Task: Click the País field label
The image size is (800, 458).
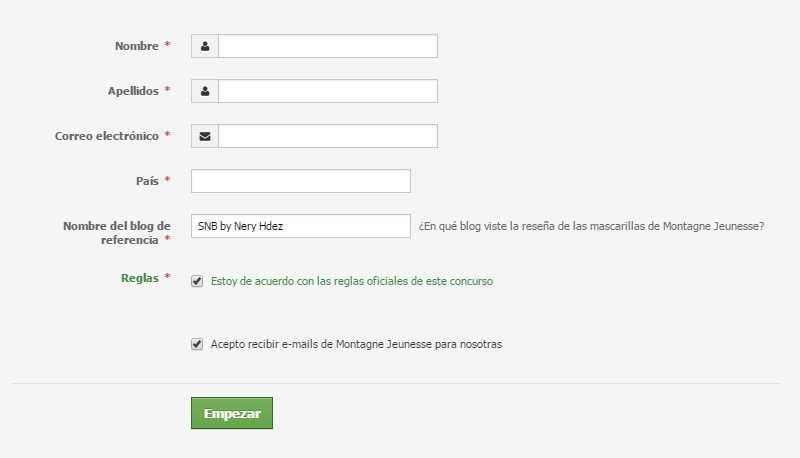Action: coord(147,181)
